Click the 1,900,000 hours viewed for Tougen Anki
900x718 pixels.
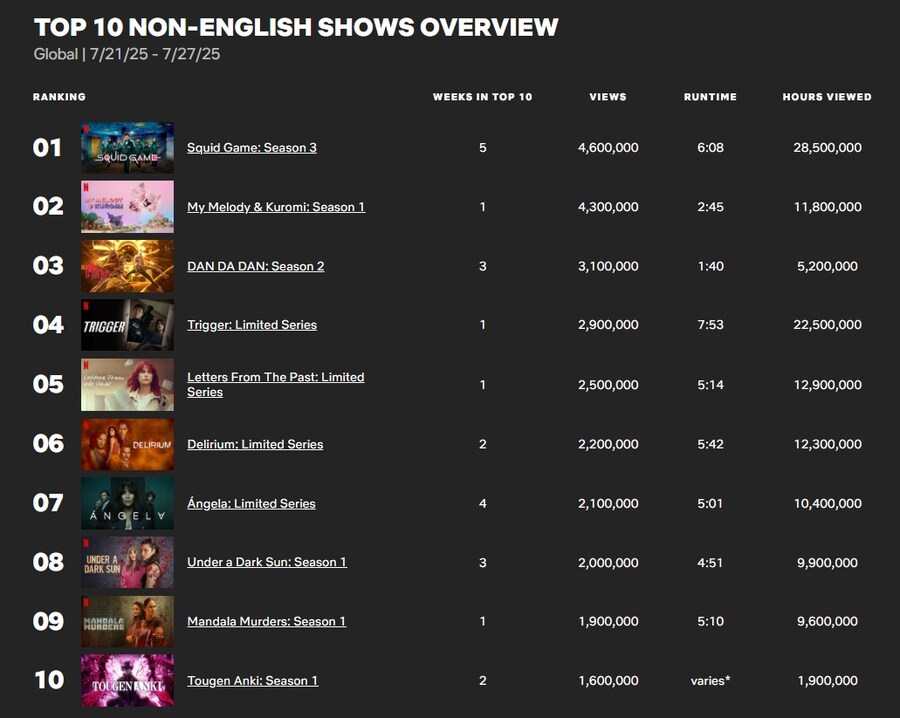[x=827, y=681]
